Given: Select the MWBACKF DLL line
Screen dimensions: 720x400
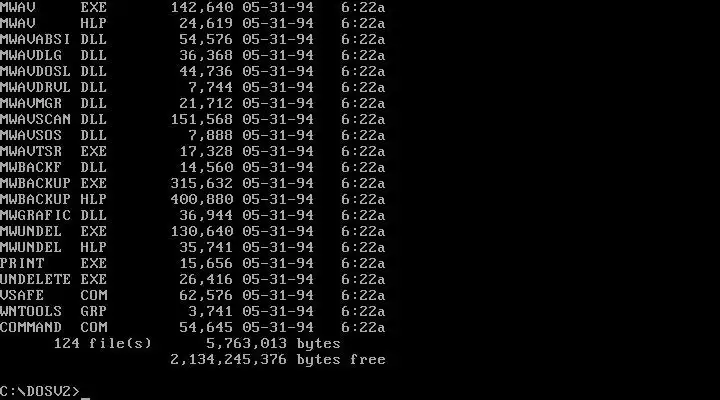Looking at the screenshot, I should click(192, 168).
